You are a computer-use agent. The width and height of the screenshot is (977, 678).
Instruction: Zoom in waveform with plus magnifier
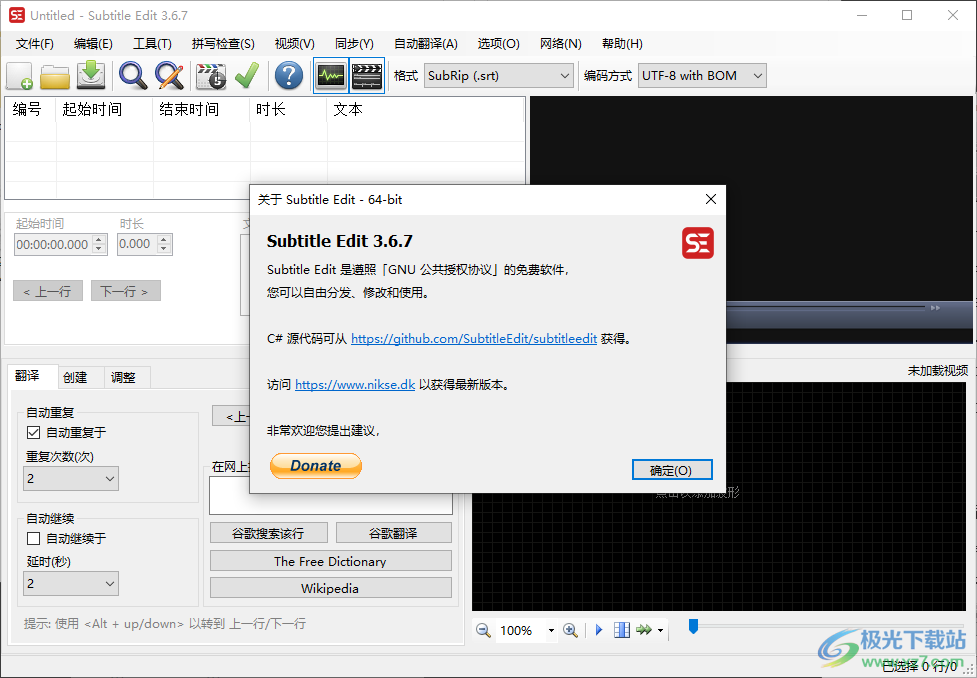tap(570, 630)
